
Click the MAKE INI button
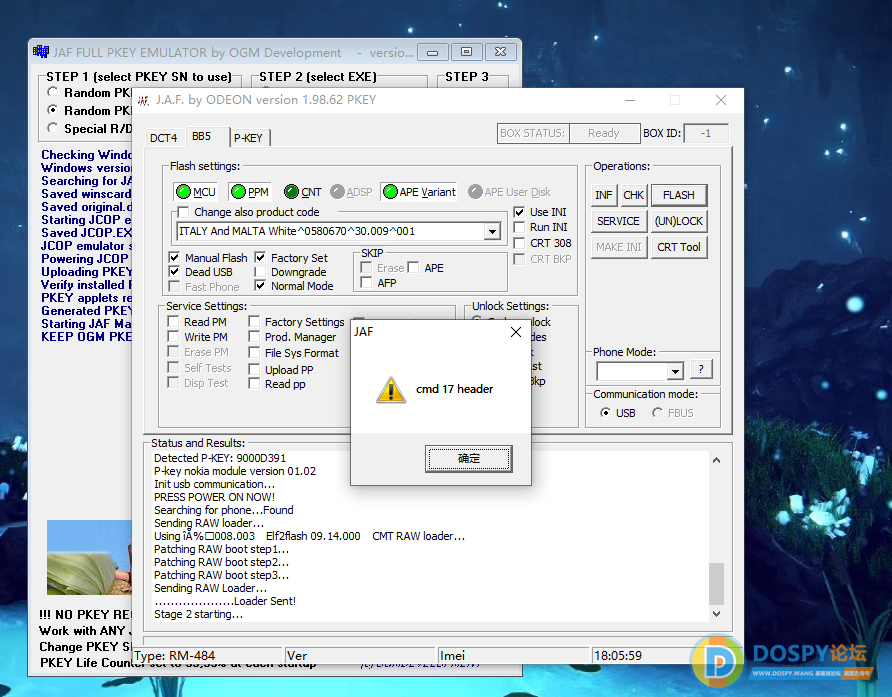618,247
